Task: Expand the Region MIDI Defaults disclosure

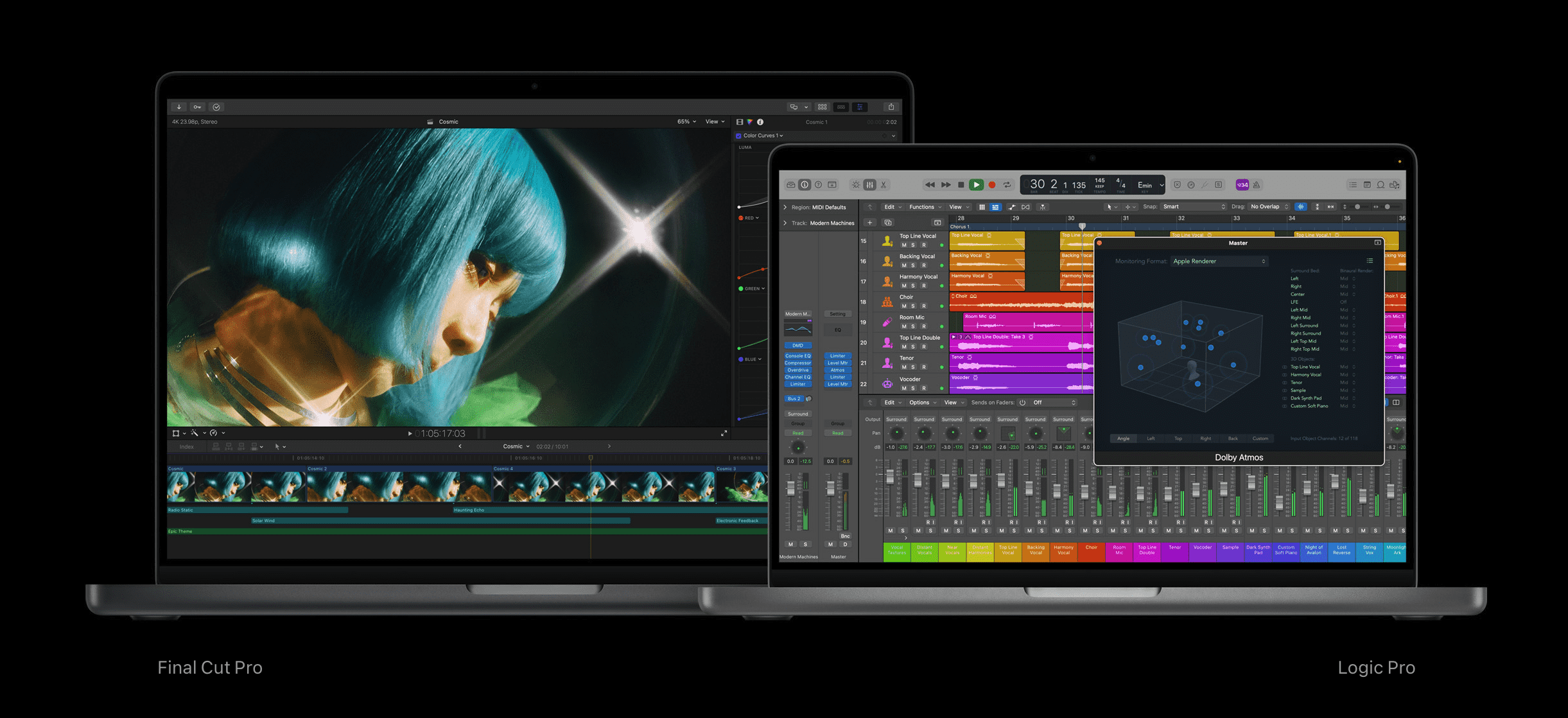Action: [785, 207]
